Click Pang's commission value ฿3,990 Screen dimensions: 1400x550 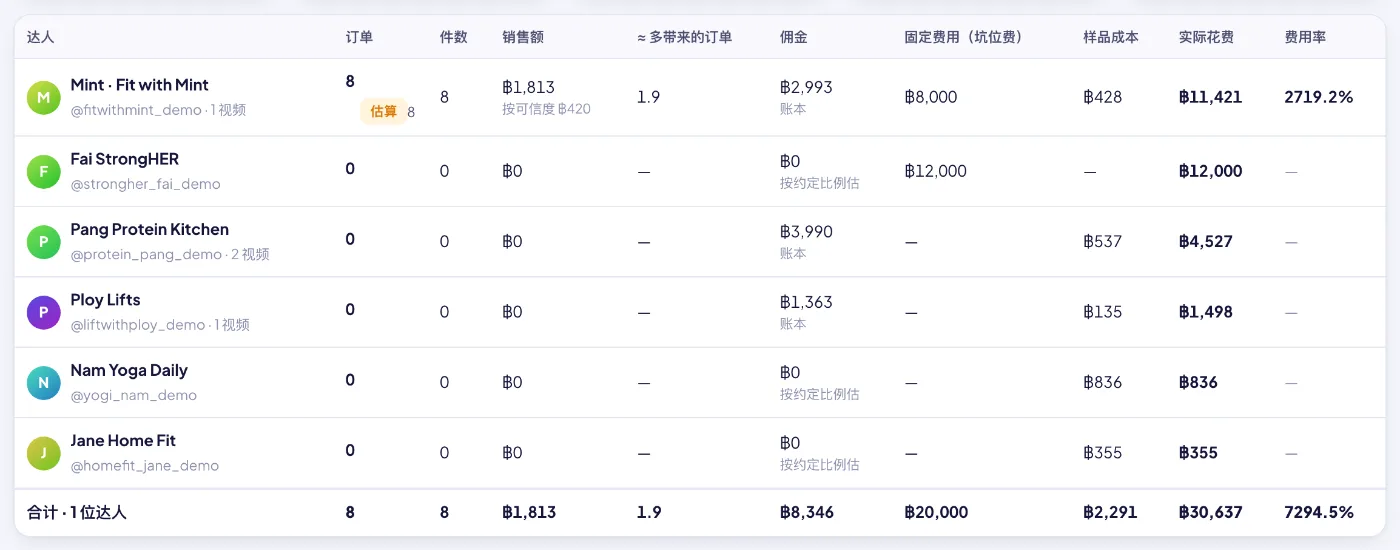point(806,232)
